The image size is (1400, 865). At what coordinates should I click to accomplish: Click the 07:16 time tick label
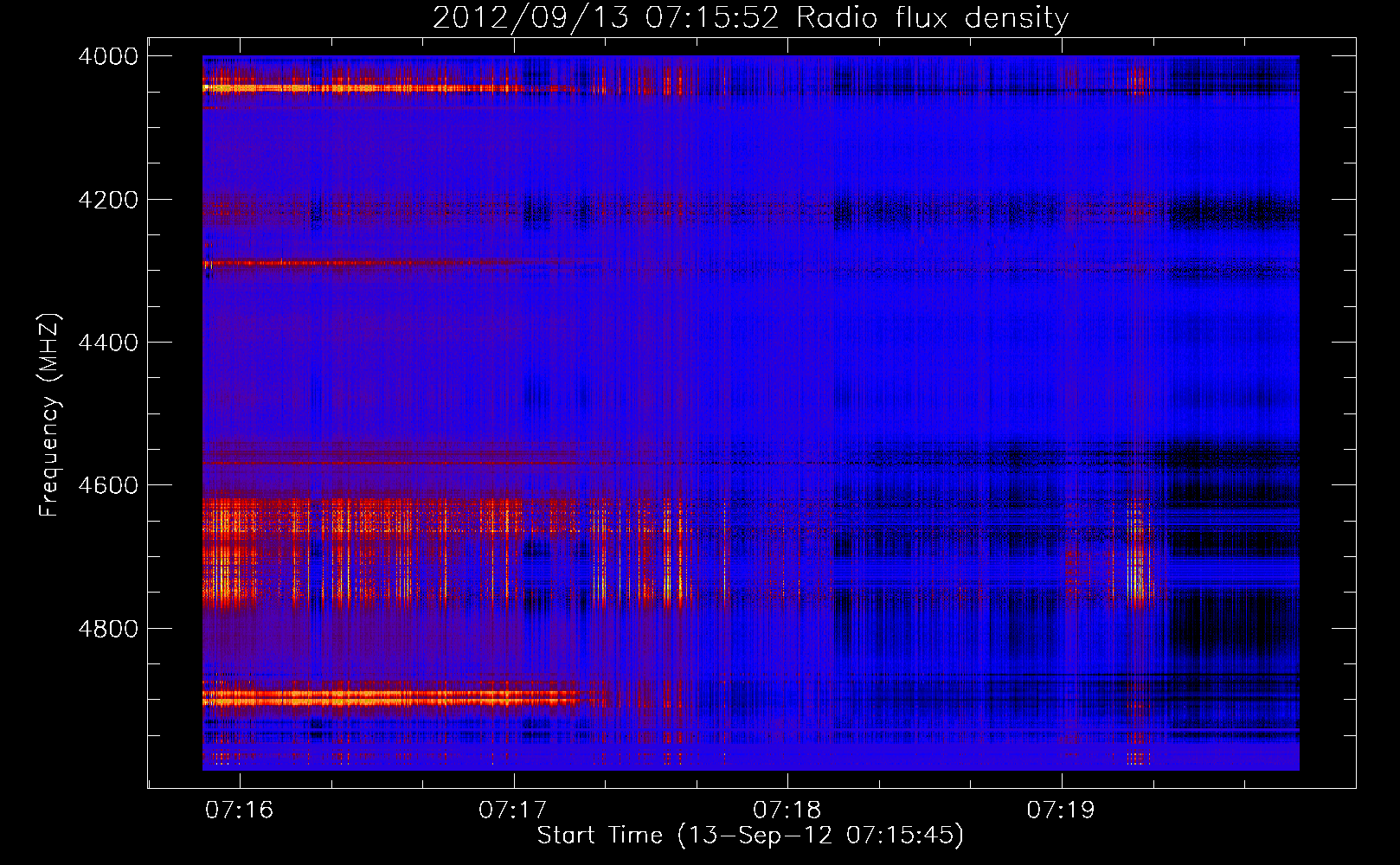[240, 810]
